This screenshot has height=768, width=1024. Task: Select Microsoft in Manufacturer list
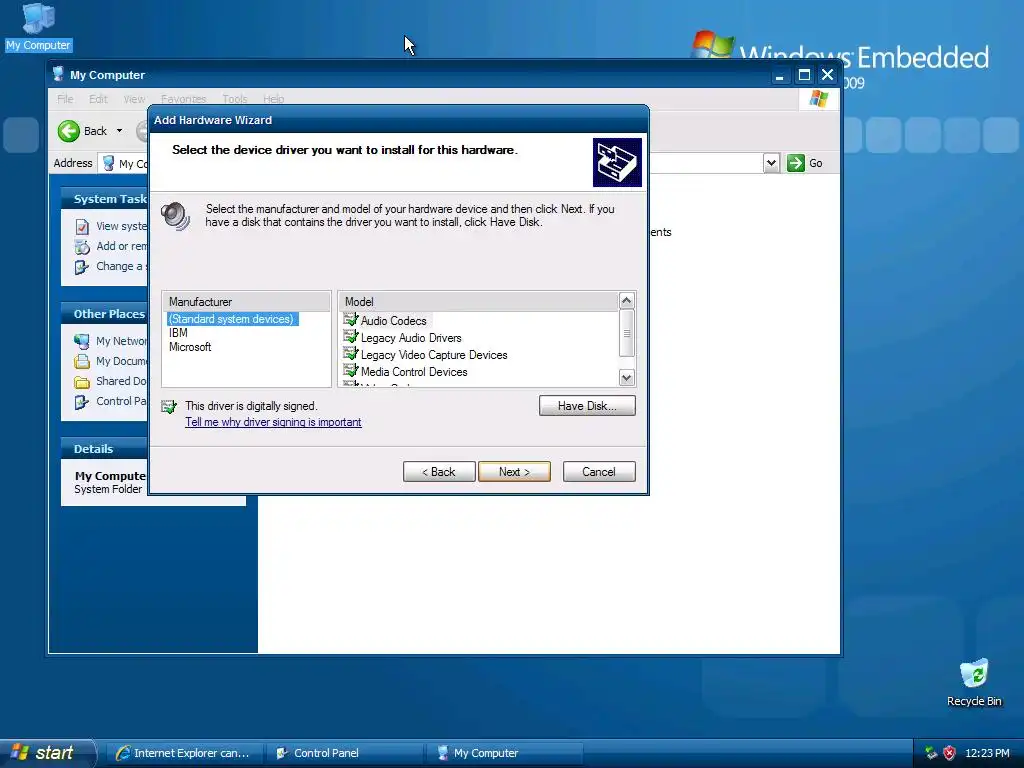tap(190, 347)
